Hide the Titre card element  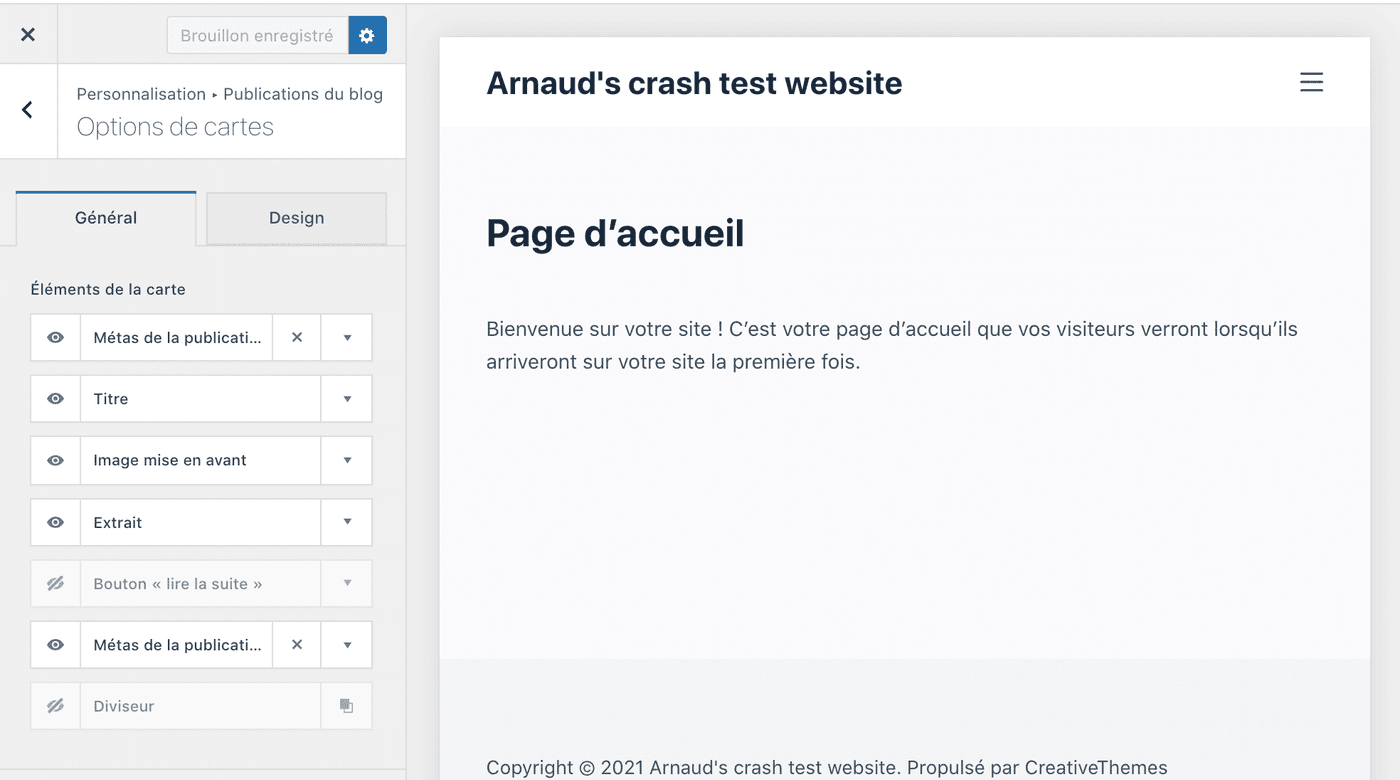click(56, 399)
